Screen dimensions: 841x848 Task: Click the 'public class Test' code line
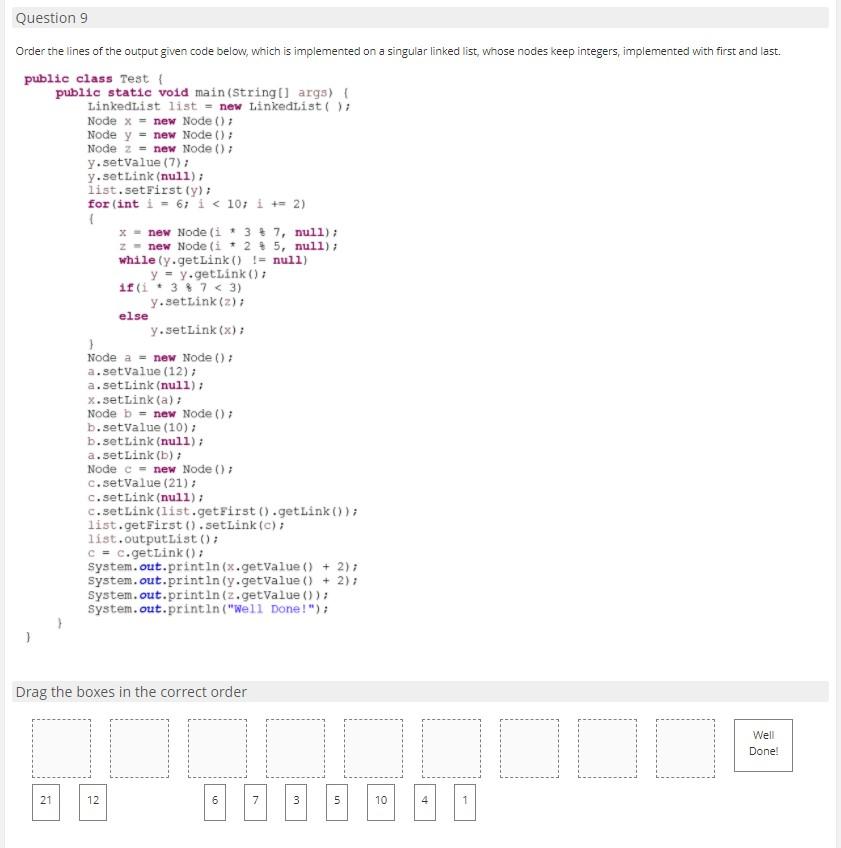90,76
